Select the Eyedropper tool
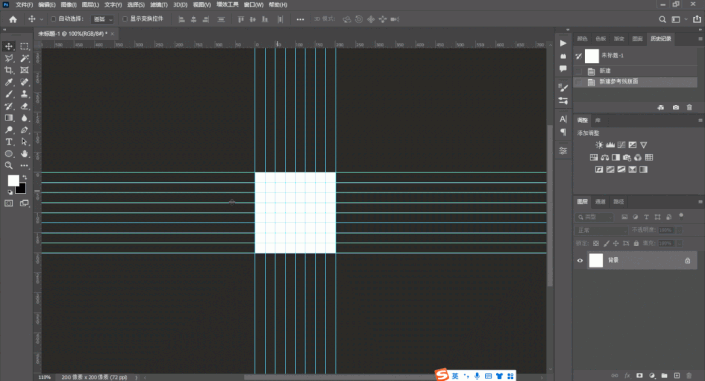 coord(9,82)
